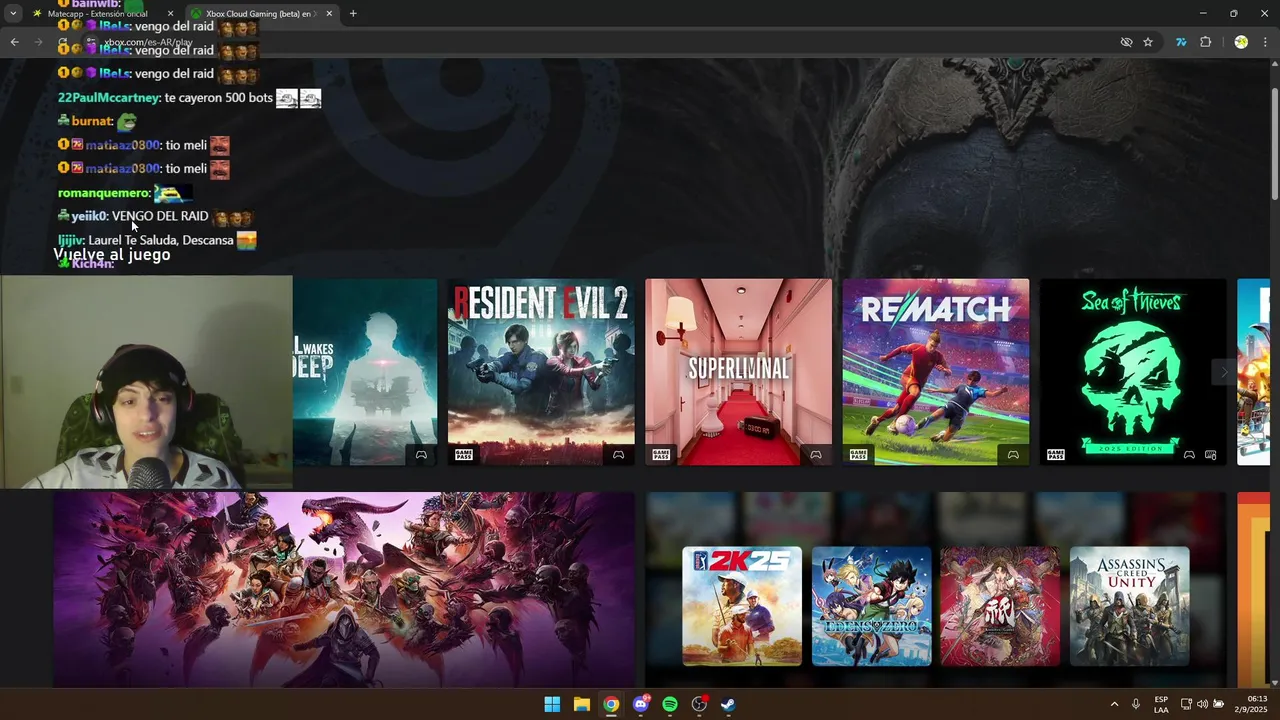Open the blue 7TV extension icon
The image size is (1280, 720).
click(x=1181, y=42)
